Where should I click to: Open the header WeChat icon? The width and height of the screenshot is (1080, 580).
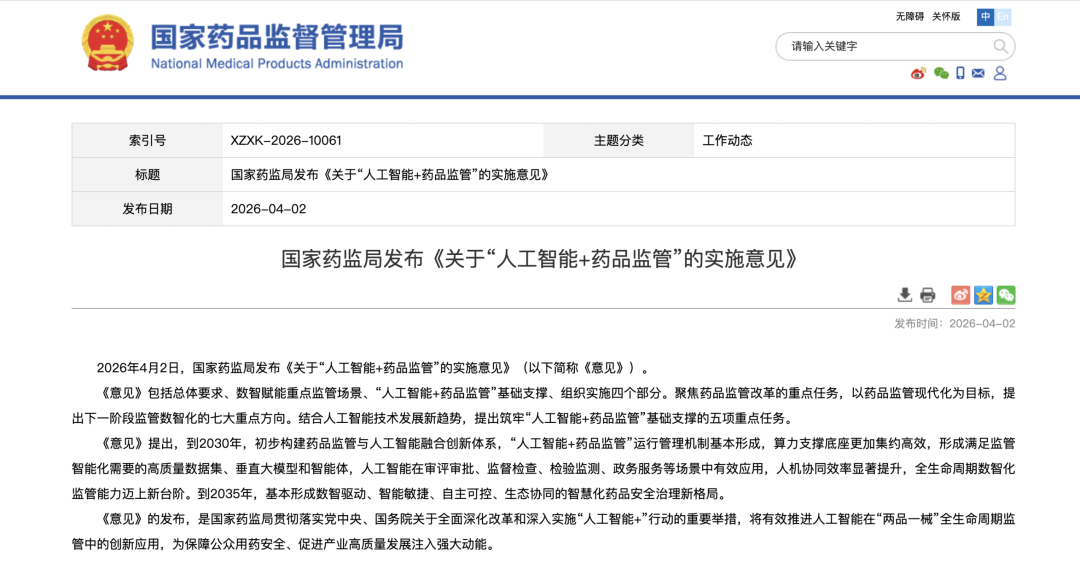point(940,73)
